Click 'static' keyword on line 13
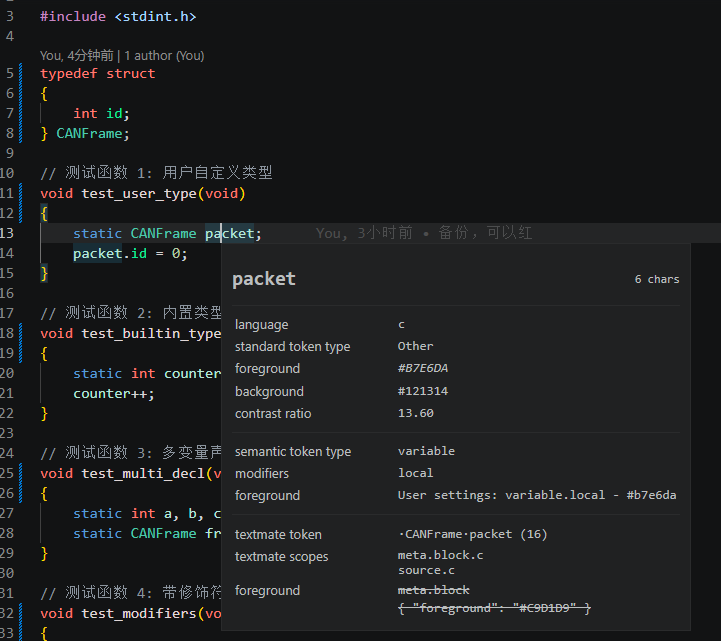Screen dimensions: 721x641 tap(97, 234)
